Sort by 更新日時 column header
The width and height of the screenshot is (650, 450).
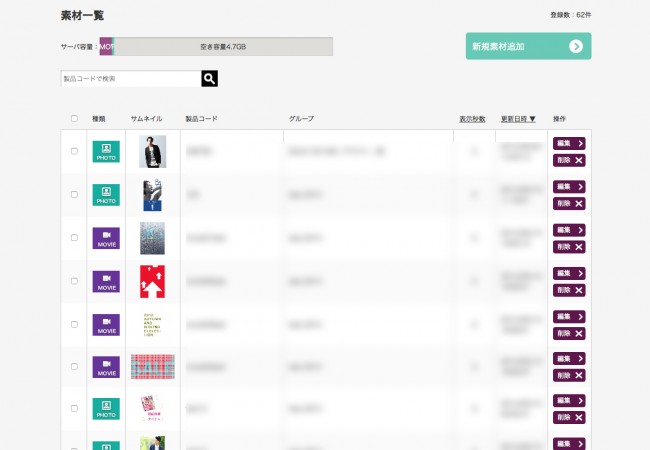tap(518, 119)
